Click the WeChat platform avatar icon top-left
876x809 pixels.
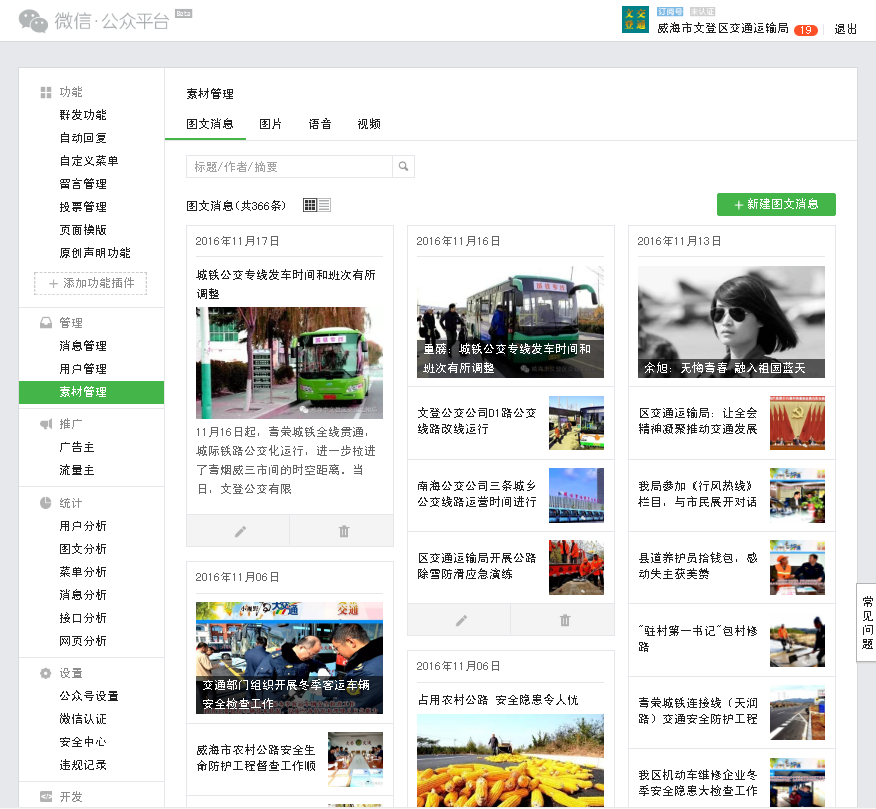tap(33, 19)
